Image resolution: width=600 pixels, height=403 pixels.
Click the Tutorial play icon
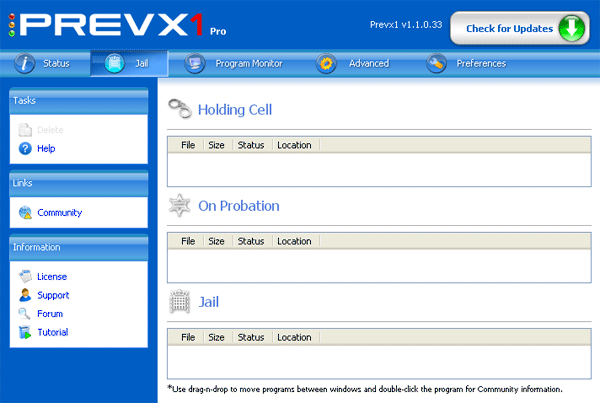(x=25, y=332)
